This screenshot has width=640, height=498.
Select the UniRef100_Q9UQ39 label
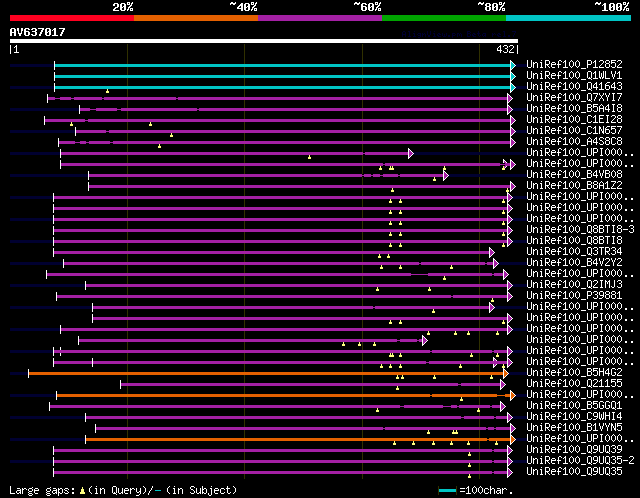pyautogui.click(x=574, y=450)
